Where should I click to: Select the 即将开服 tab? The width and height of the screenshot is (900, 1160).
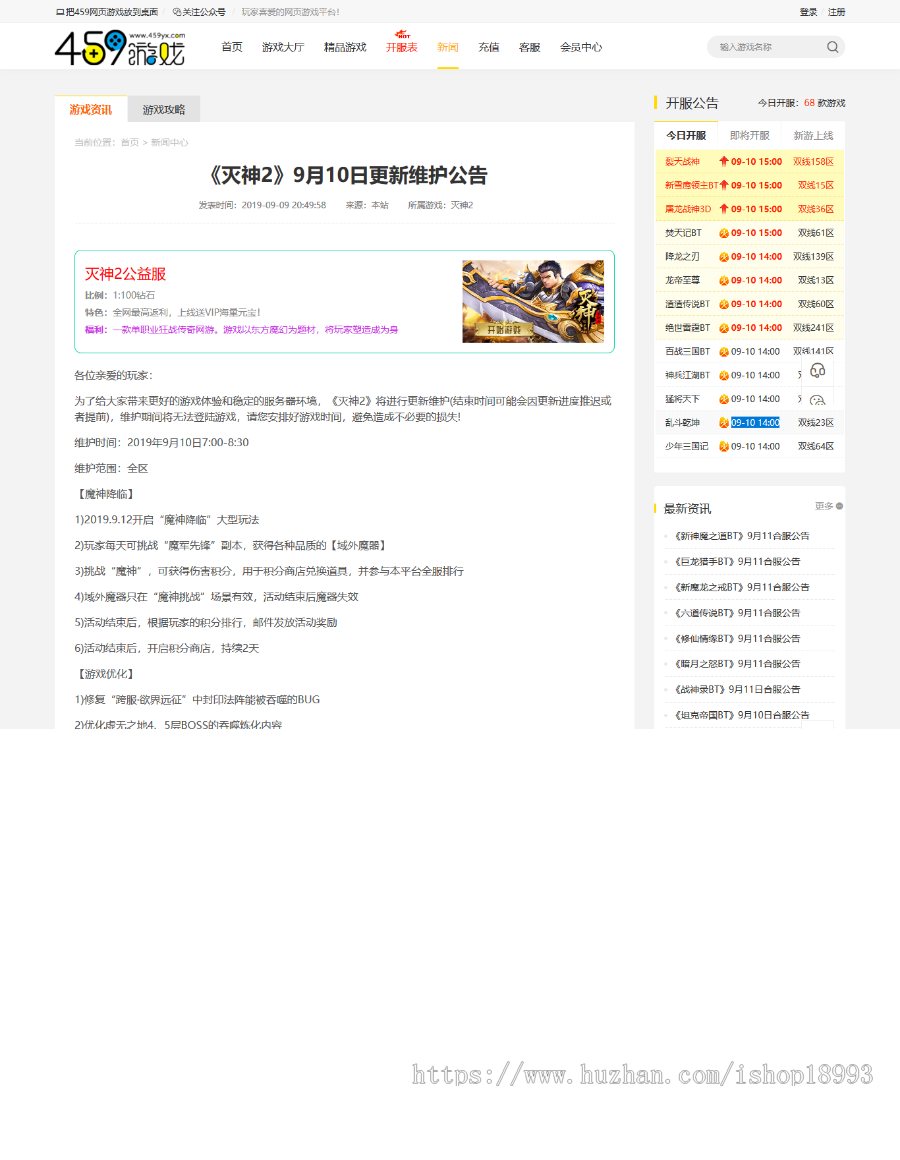pos(749,136)
